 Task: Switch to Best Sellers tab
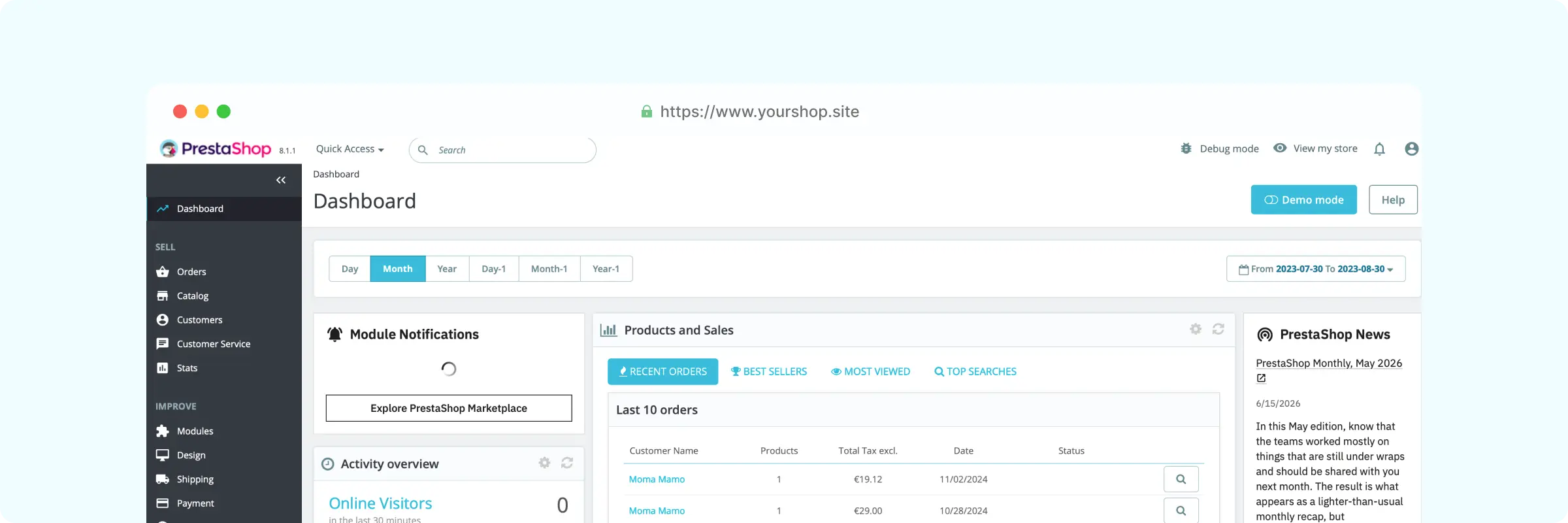[x=769, y=371]
